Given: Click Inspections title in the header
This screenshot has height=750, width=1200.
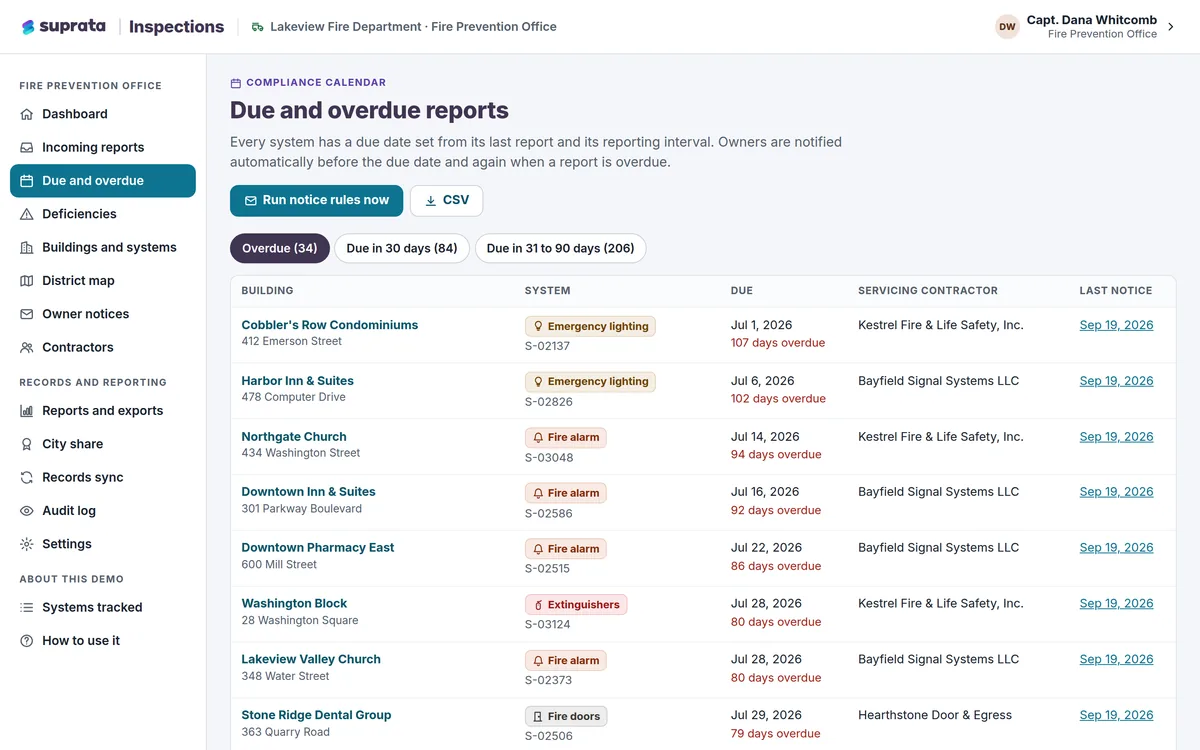Looking at the screenshot, I should coord(176,27).
